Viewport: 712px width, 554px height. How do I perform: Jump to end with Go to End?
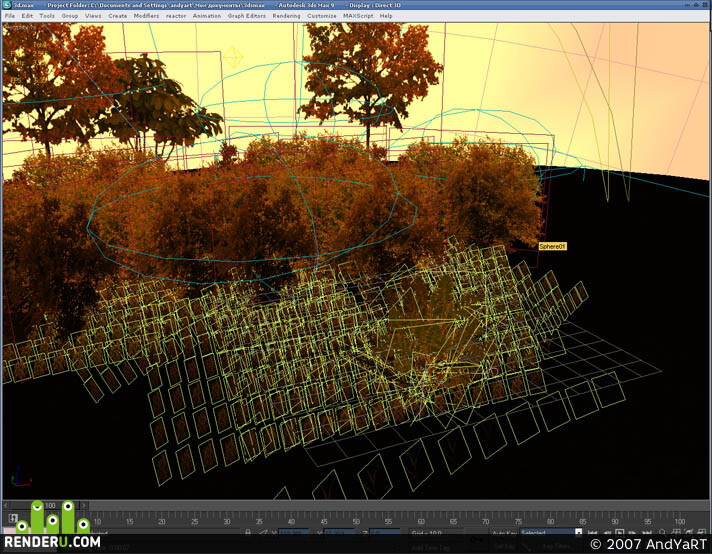click(x=647, y=533)
